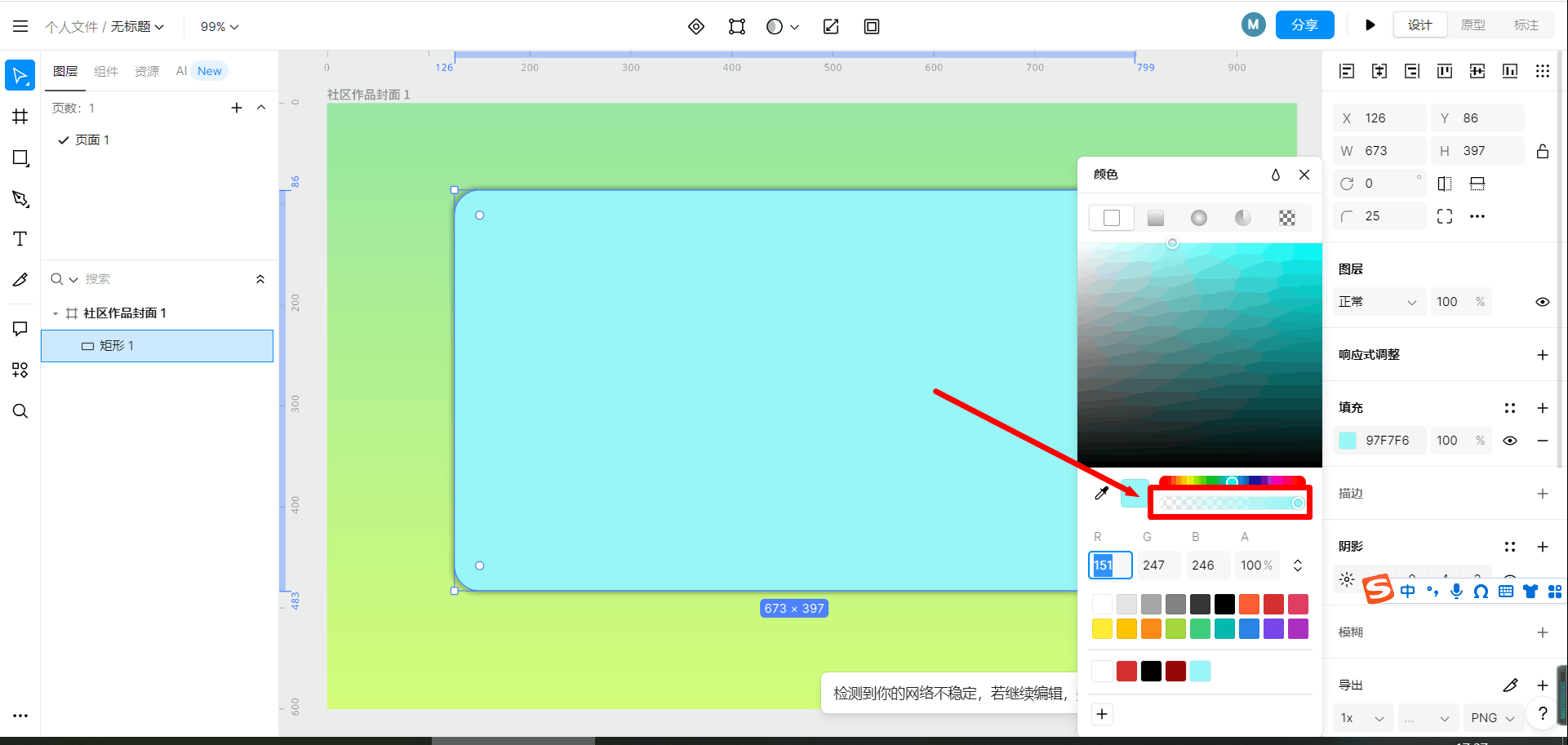1568x745 pixels.
Task: Select the Comment tool
Action: click(20, 329)
